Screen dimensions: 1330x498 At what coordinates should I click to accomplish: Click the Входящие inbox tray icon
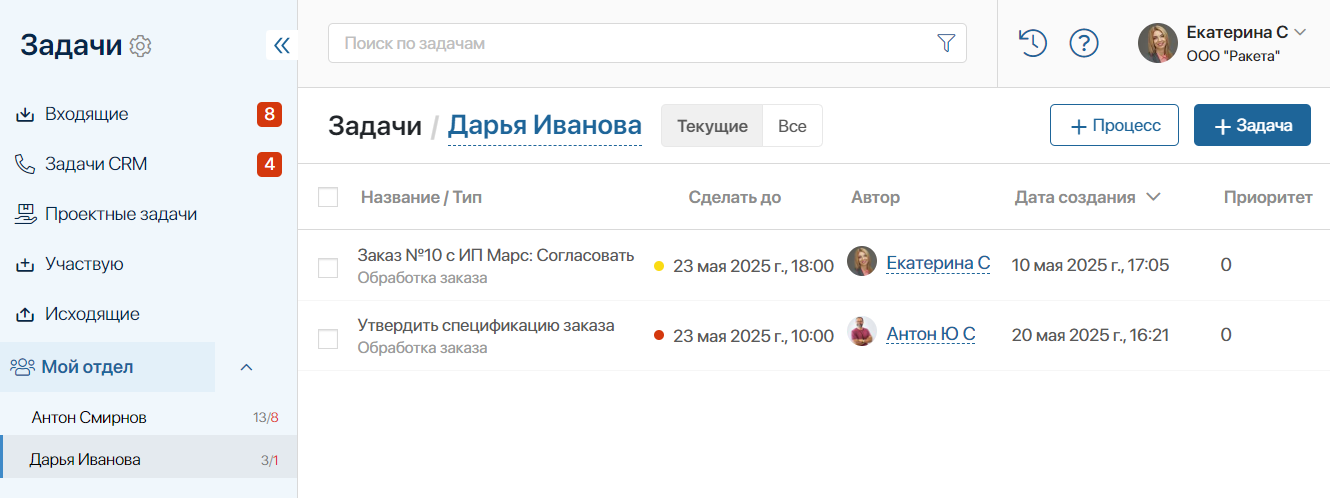25,114
